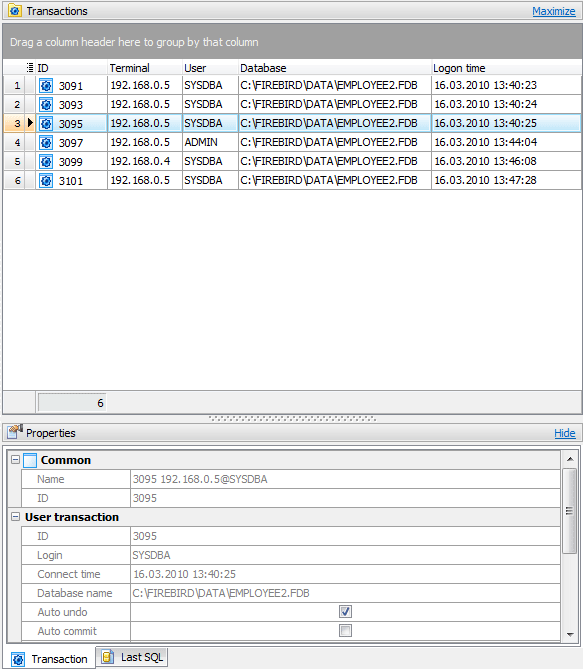Screen dimensions: 583x669
Task: Uncheck the Auto undo checkbox
Action: pyautogui.click(x=345, y=611)
